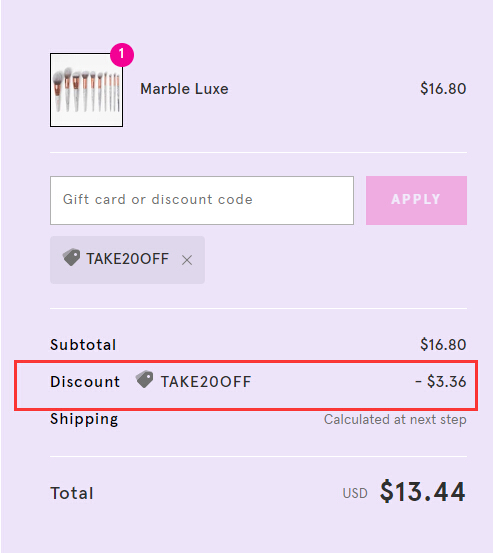The image size is (493, 553).
Task: Click the Total label
Action: coord(72,493)
